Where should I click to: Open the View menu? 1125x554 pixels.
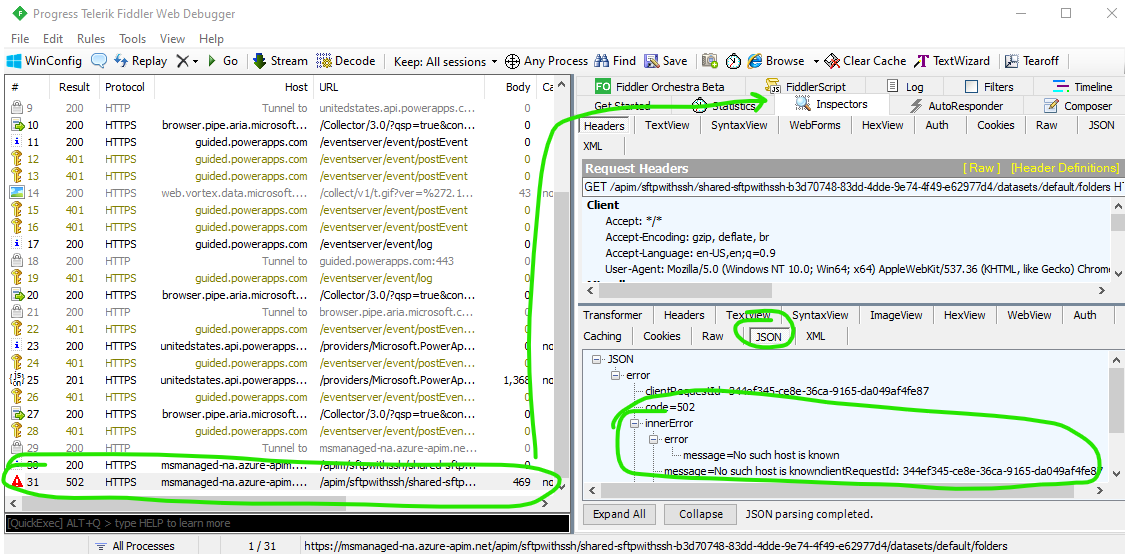click(x=172, y=39)
